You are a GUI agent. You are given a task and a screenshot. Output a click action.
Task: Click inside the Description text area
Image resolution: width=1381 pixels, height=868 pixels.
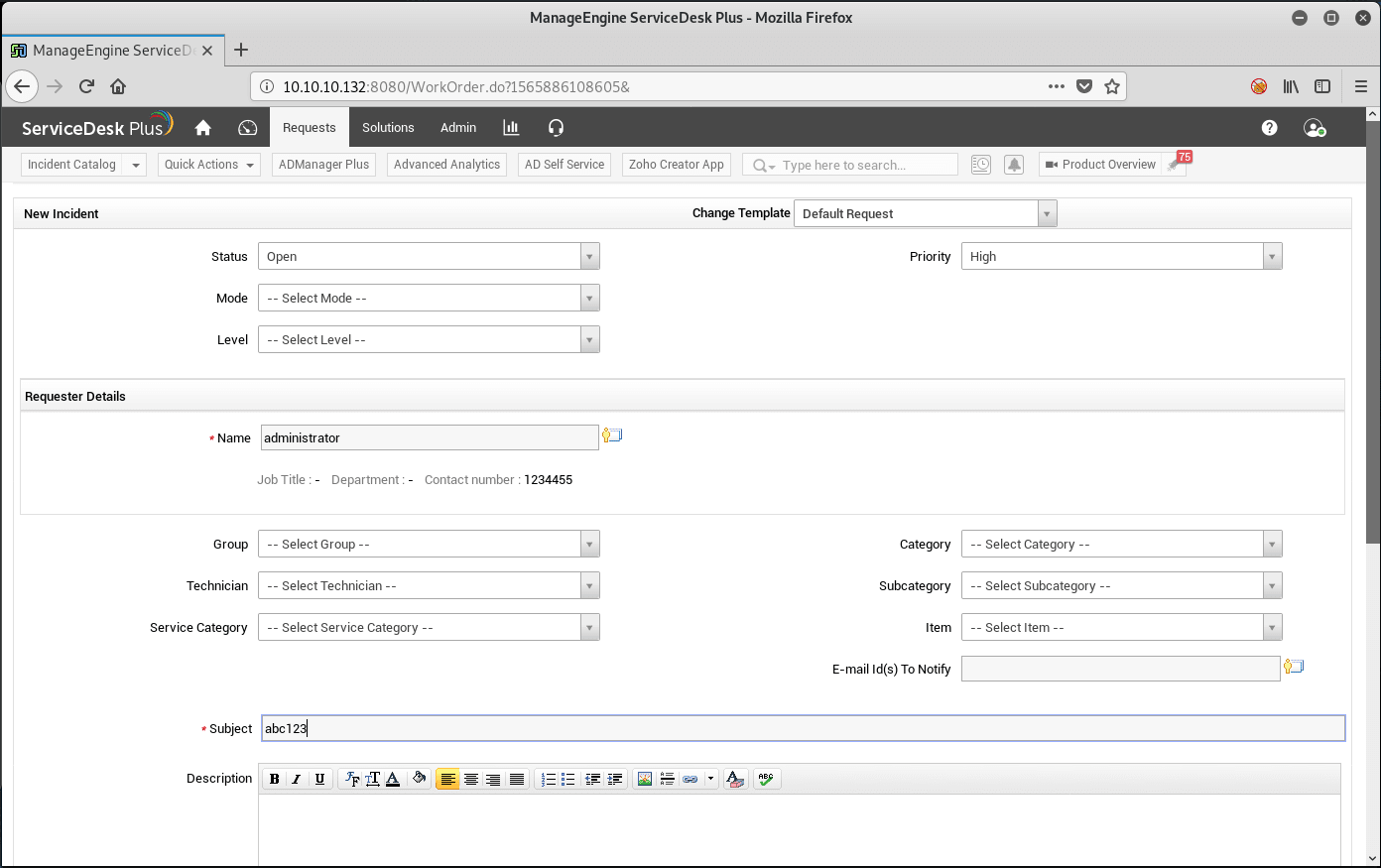pyautogui.click(x=800, y=829)
